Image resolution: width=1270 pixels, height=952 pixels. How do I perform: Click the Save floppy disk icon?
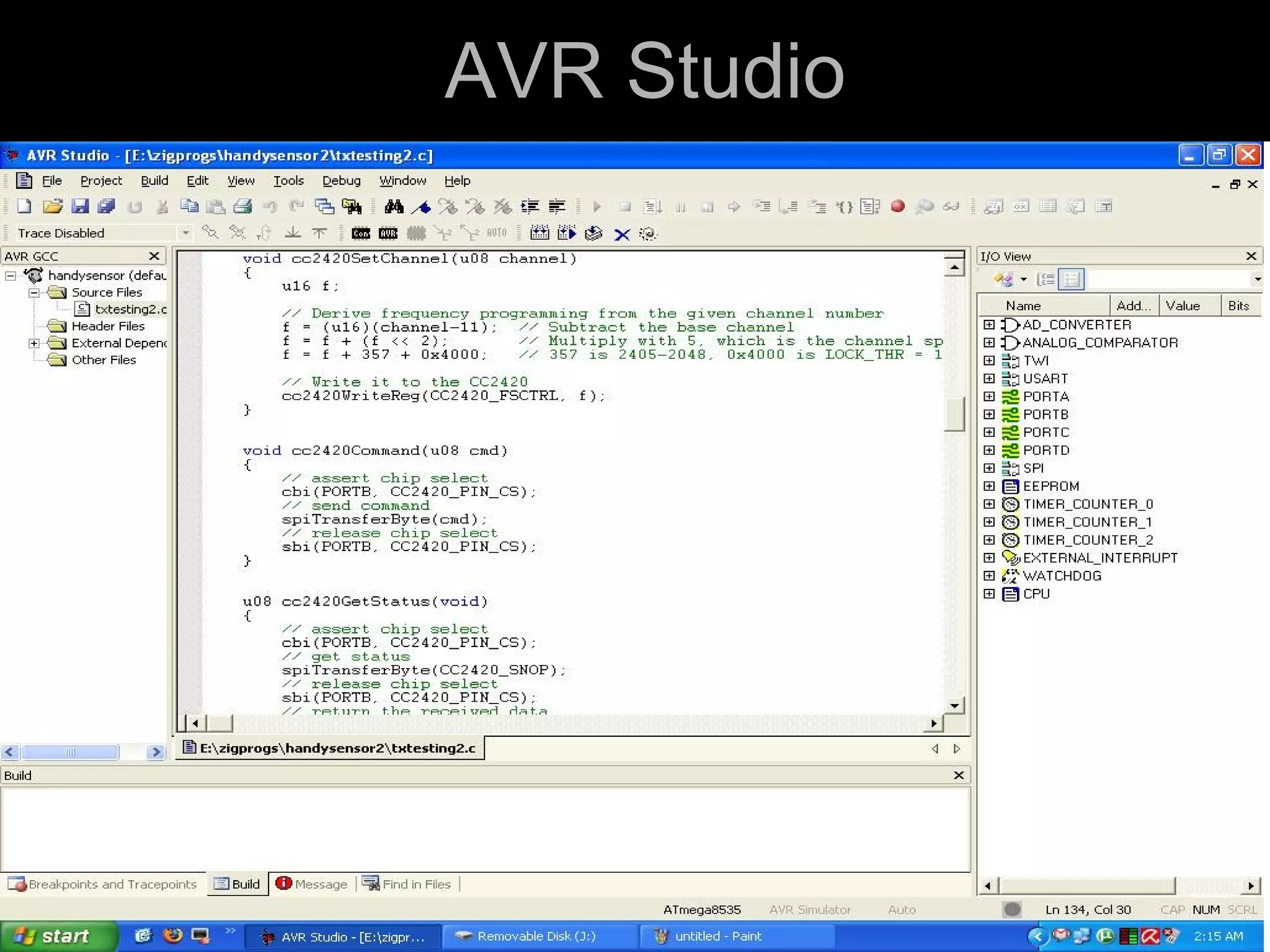tap(80, 206)
